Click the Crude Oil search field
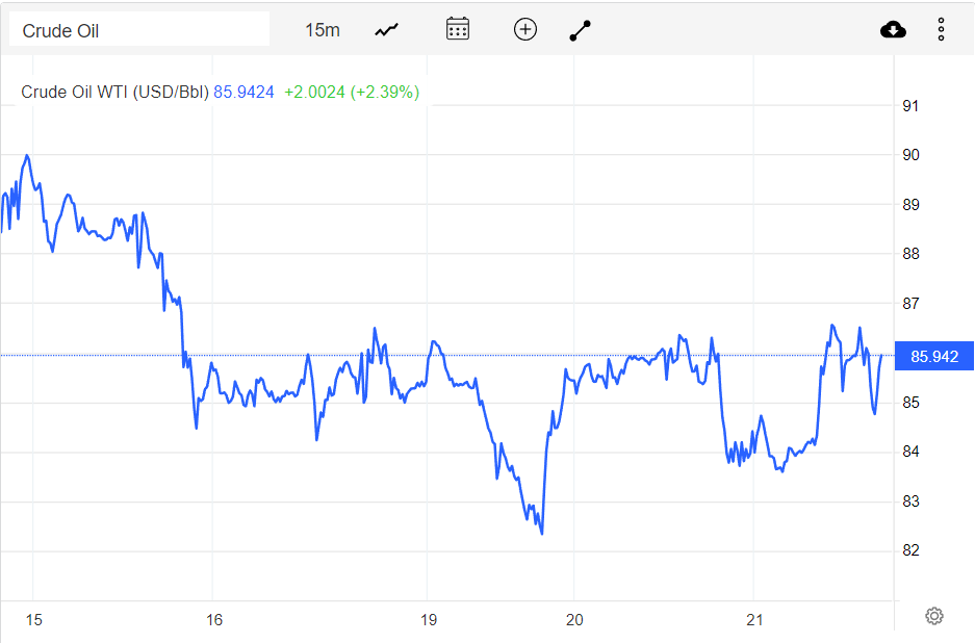Viewport: 977px width, 643px height. pos(139,30)
